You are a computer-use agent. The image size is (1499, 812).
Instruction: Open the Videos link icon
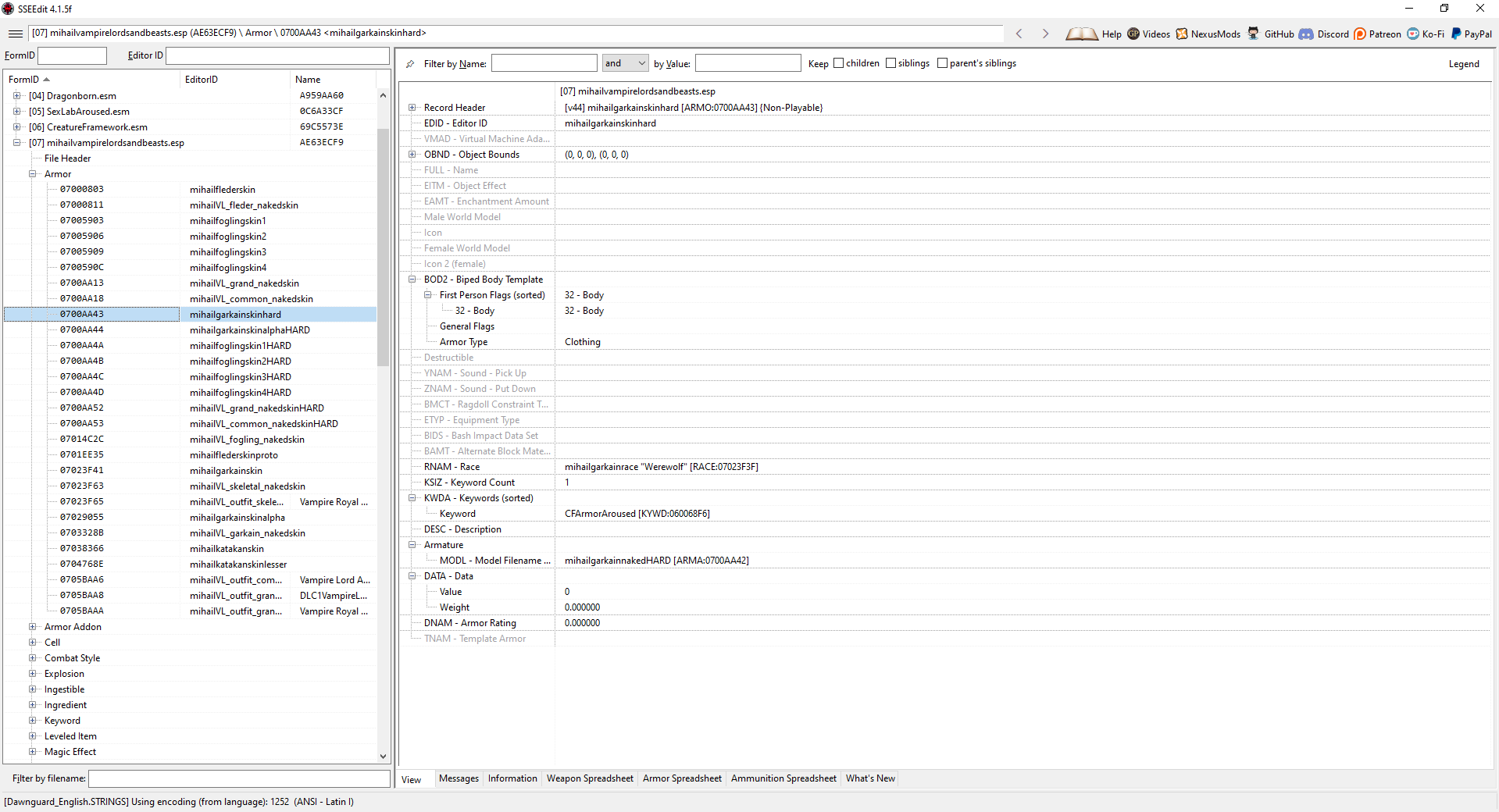pos(1133,34)
